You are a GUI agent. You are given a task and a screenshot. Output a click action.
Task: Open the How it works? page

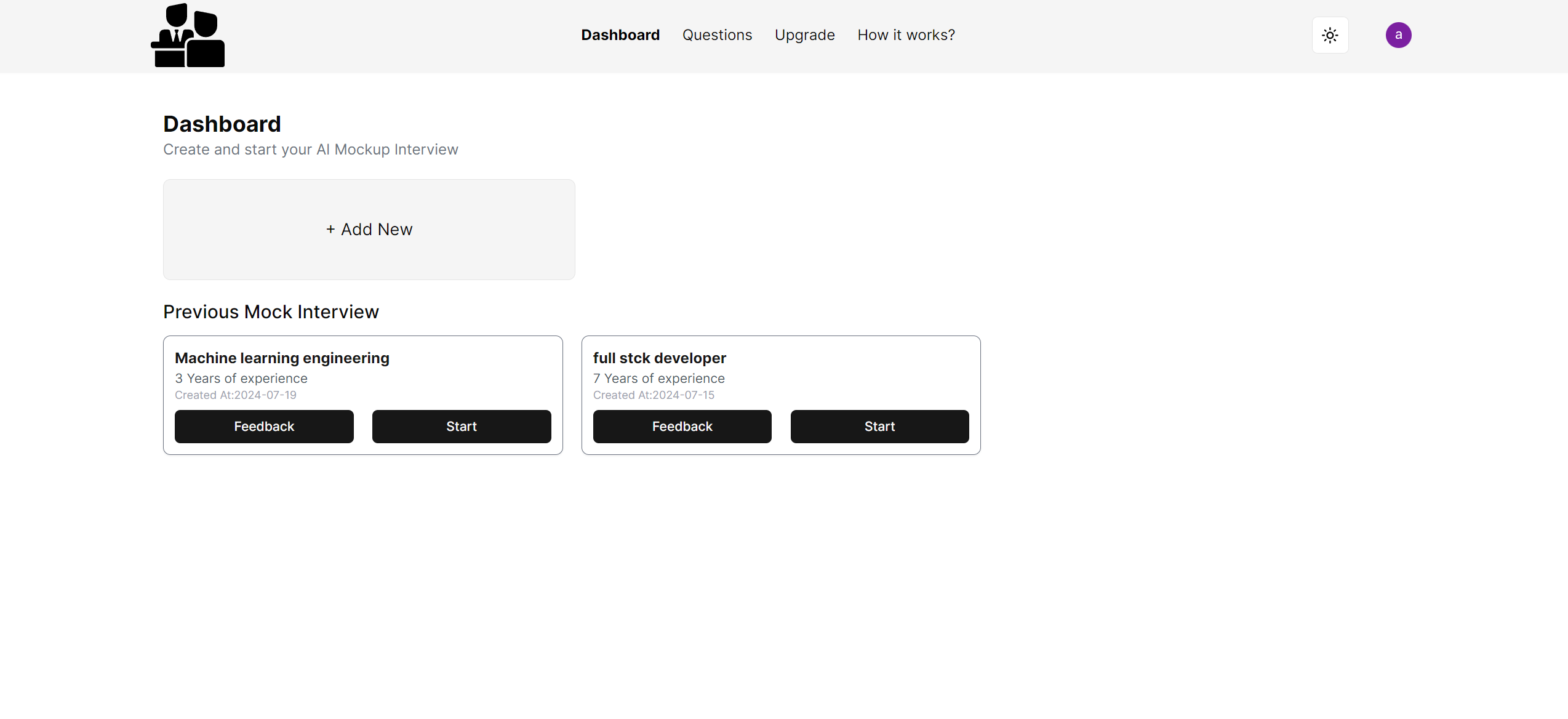[x=906, y=35]
